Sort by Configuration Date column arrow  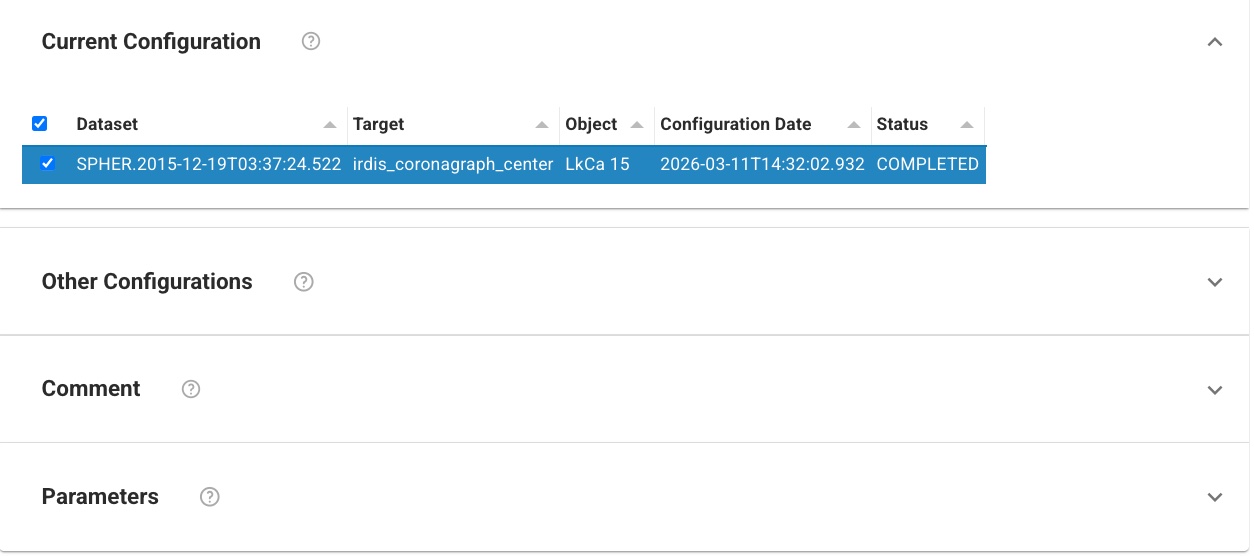coord(854,125)
